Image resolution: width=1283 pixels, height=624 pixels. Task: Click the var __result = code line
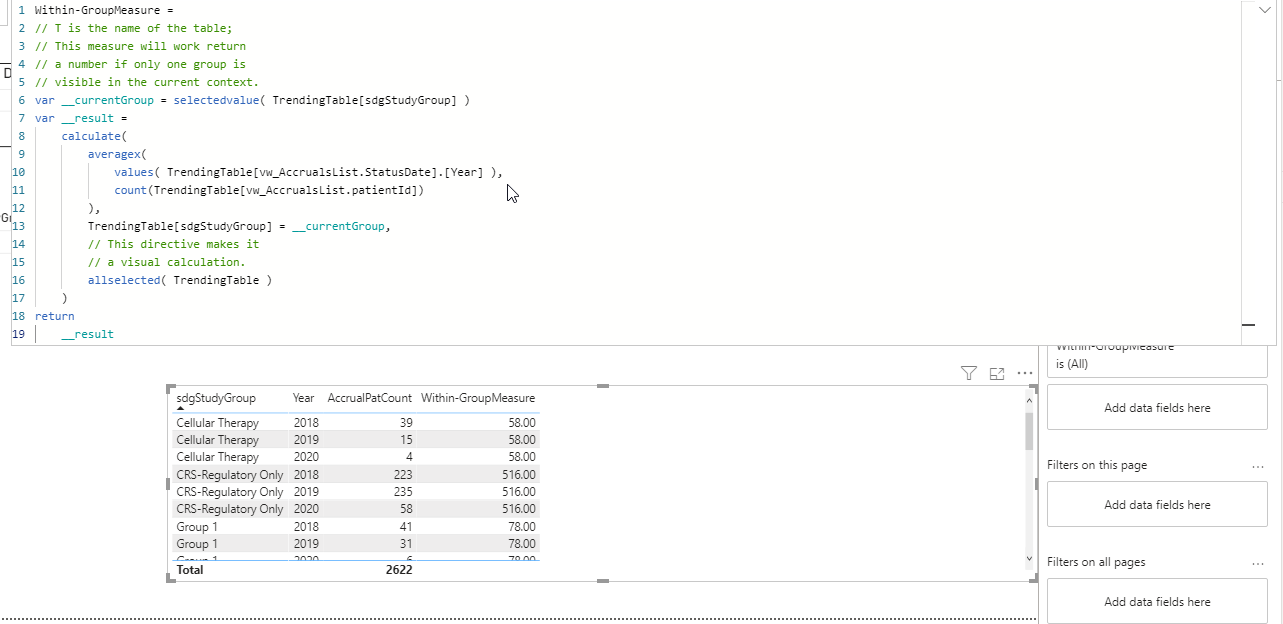coord(81,118)
